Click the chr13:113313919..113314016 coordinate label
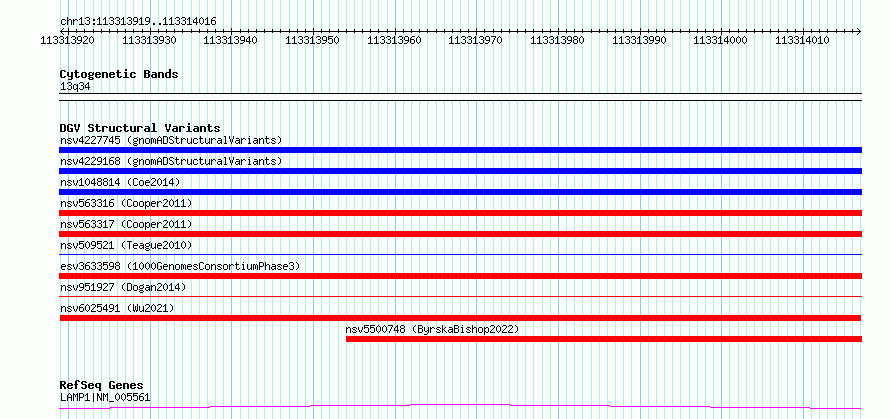890x419 pixels. point(138,22)
